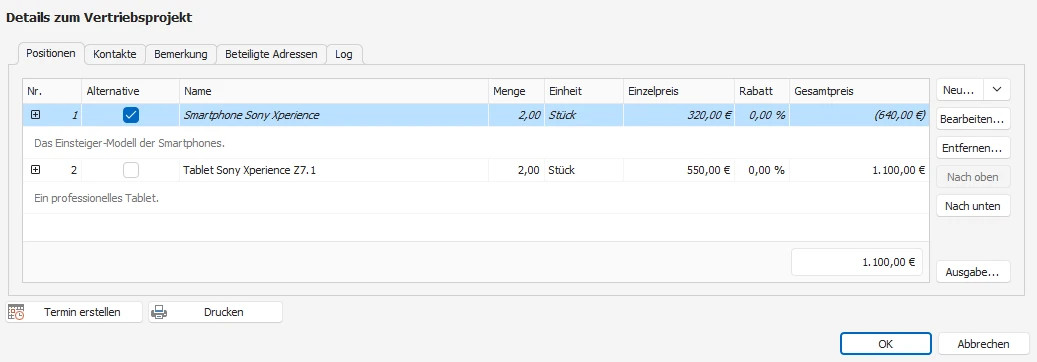
Task: Click the Menge 2,00 cell of Smartphone row
Action: (x=516, y=115)
